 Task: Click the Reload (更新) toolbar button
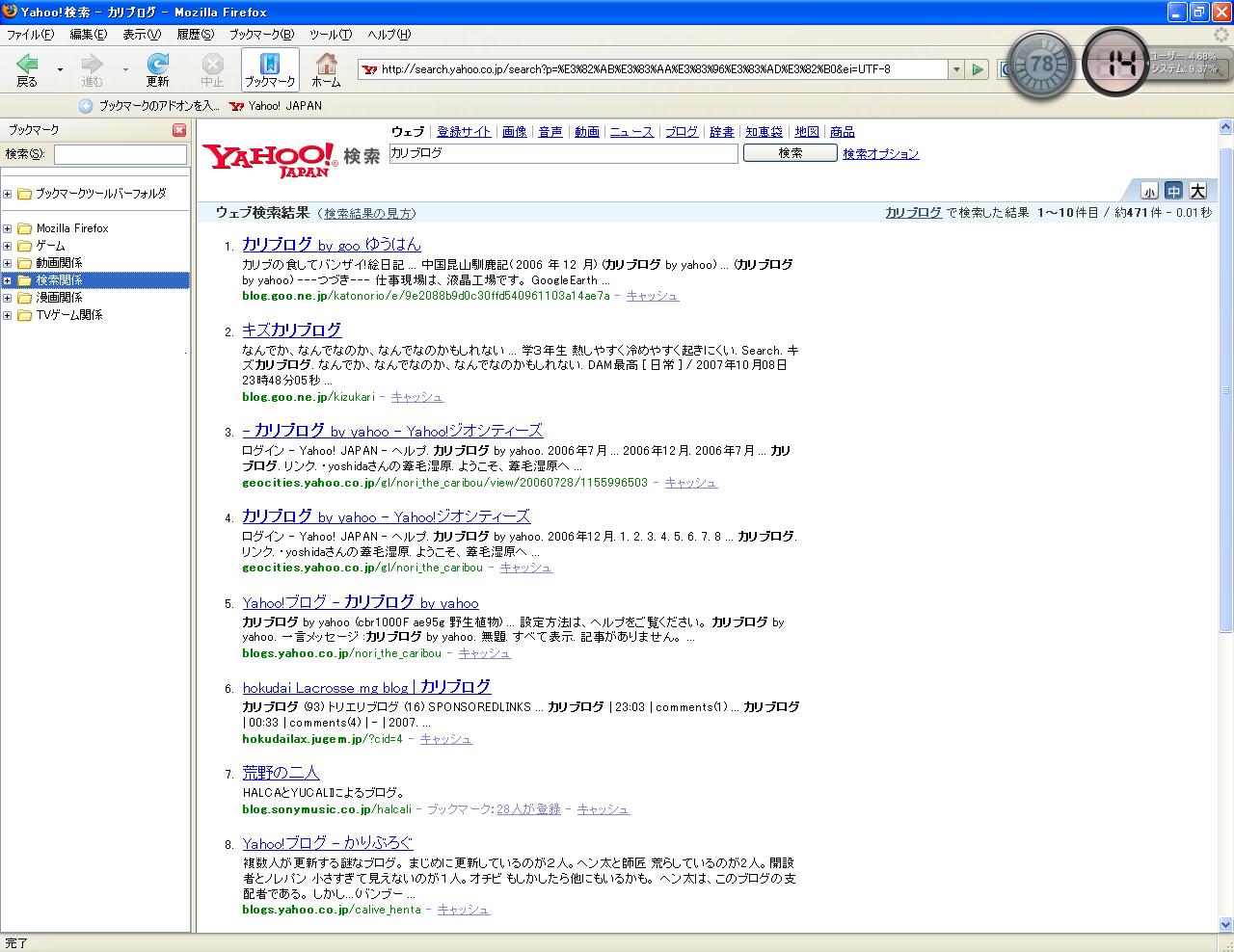[x=157, y=70]
